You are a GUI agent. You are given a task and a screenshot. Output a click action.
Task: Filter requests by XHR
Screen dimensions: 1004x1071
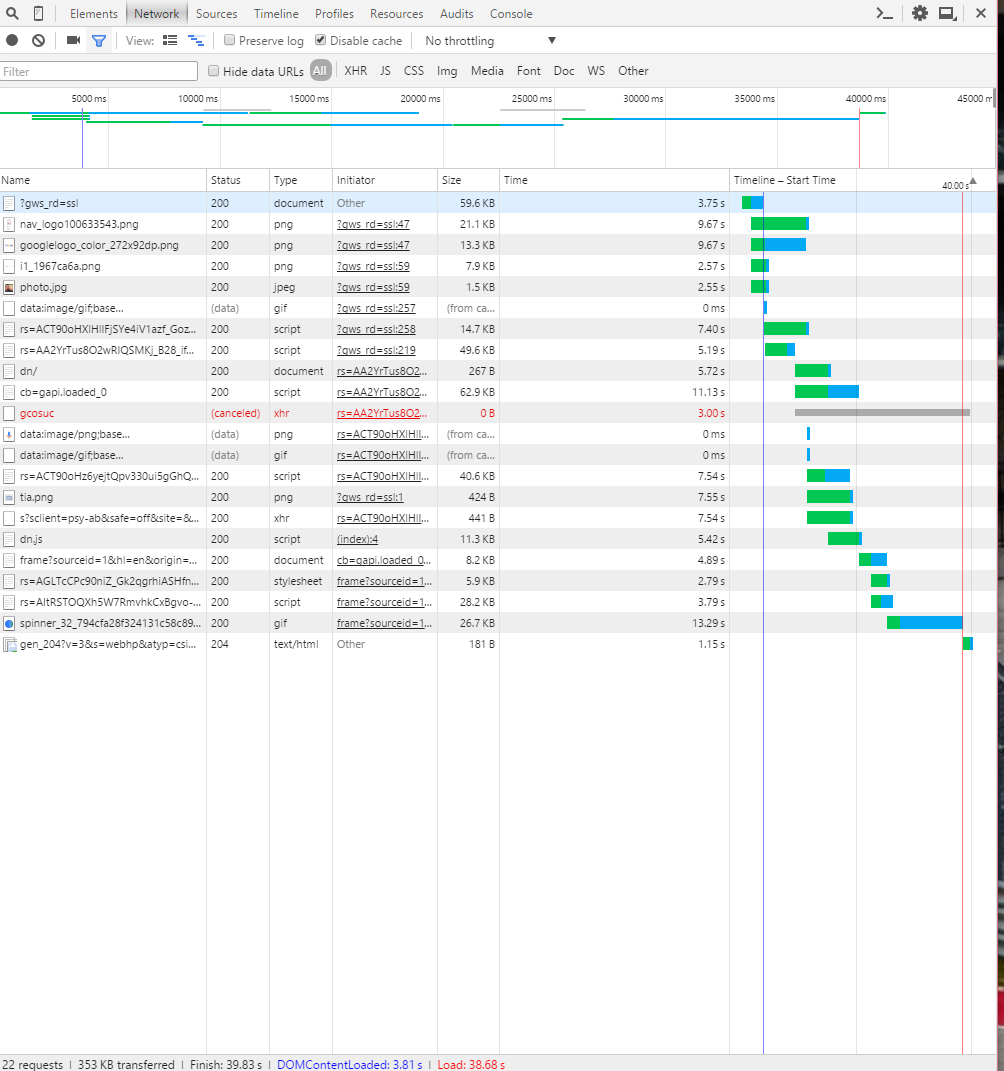(x=355, y=70)
